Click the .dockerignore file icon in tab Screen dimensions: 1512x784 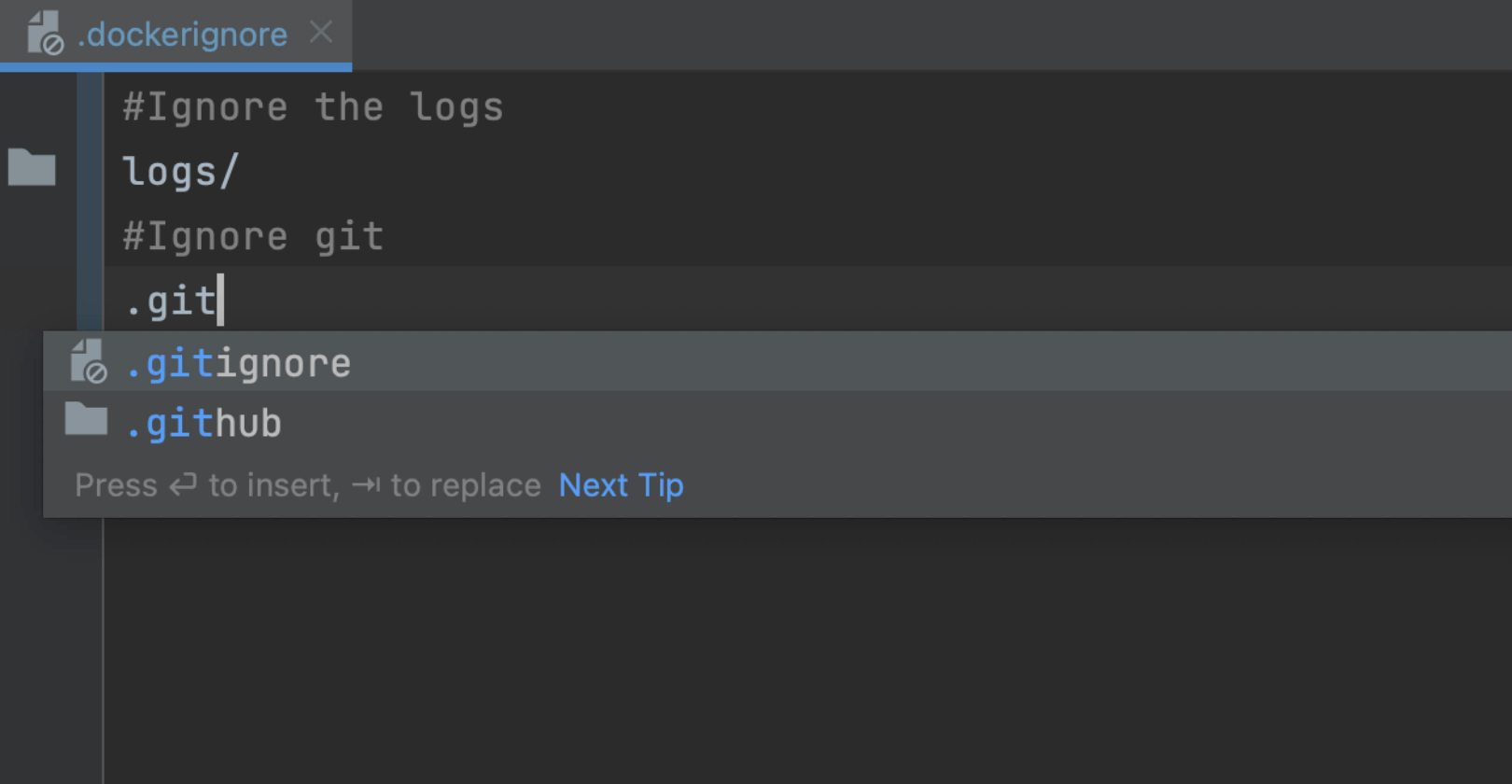pos(45,34)
